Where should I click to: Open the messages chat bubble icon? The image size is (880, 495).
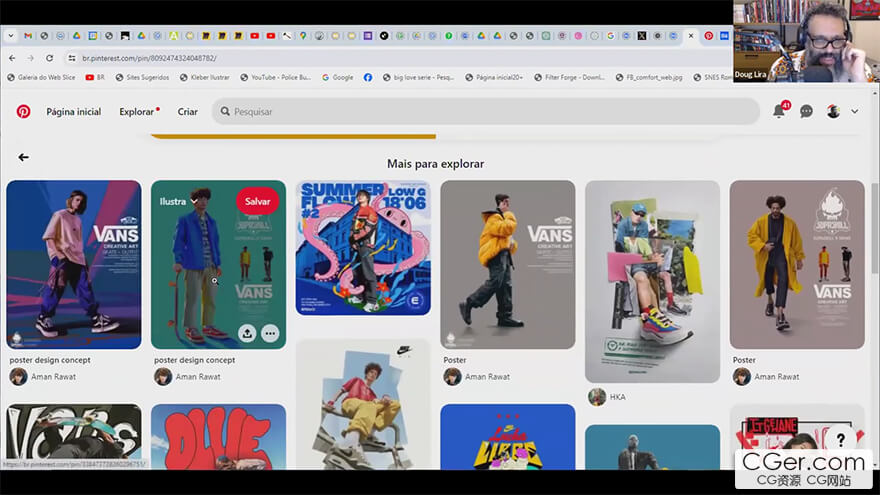tap(806, 111)
